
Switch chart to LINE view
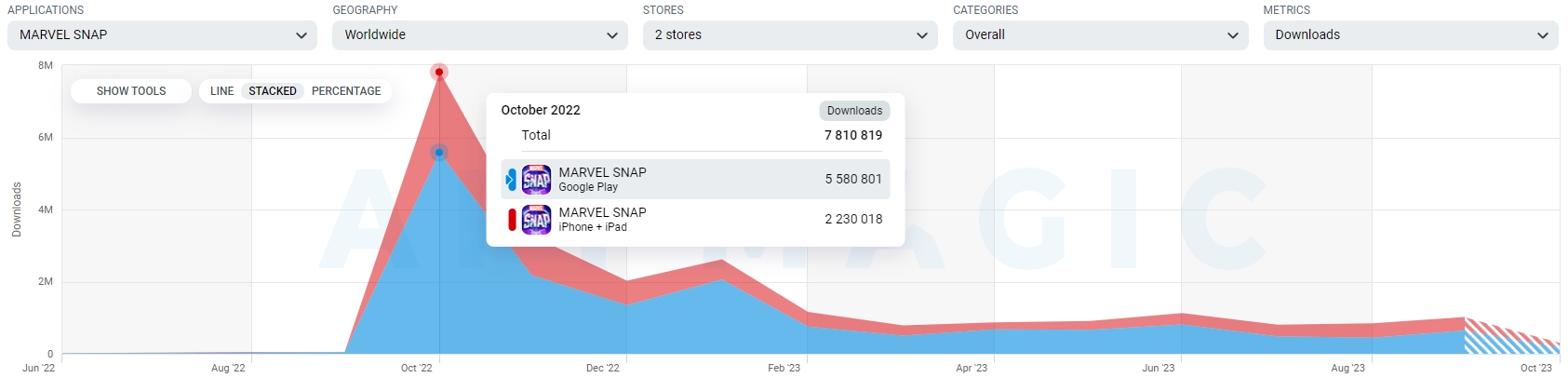[x=221, y=91]
